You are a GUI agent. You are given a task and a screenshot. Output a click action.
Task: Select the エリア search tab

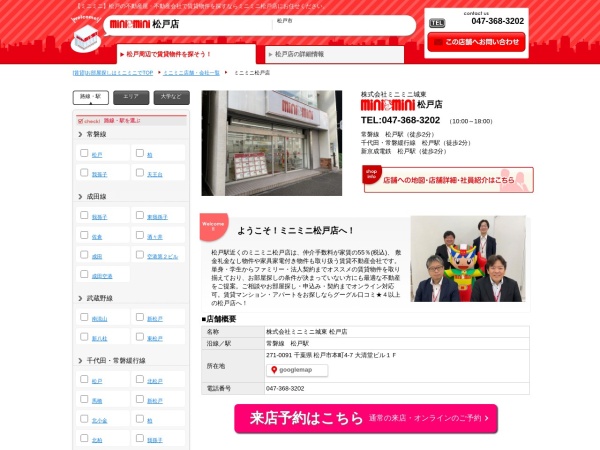coord(131,97)
